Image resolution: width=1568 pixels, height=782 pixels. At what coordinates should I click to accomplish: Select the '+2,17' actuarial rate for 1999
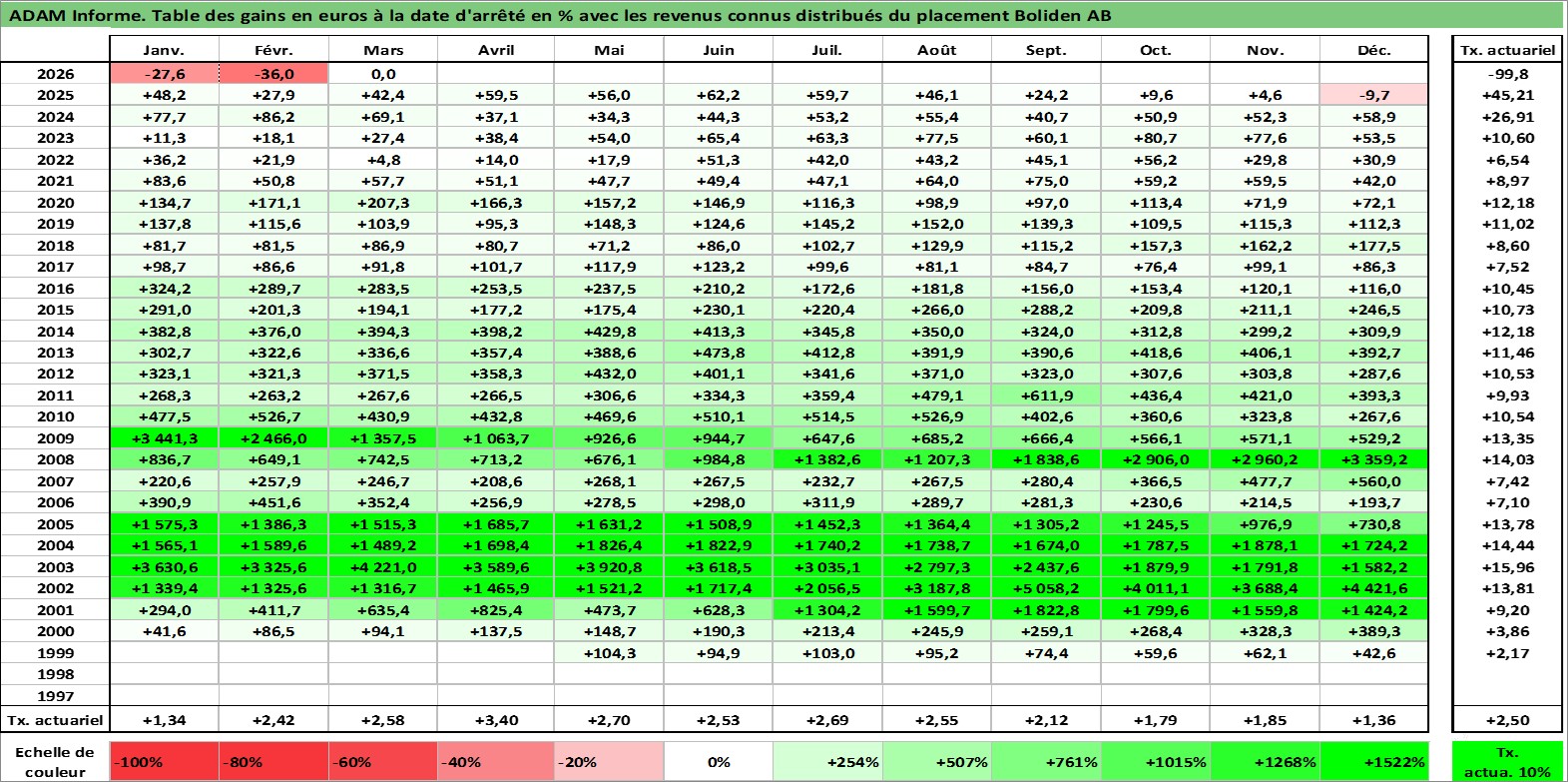click(x=1507, y=653)
